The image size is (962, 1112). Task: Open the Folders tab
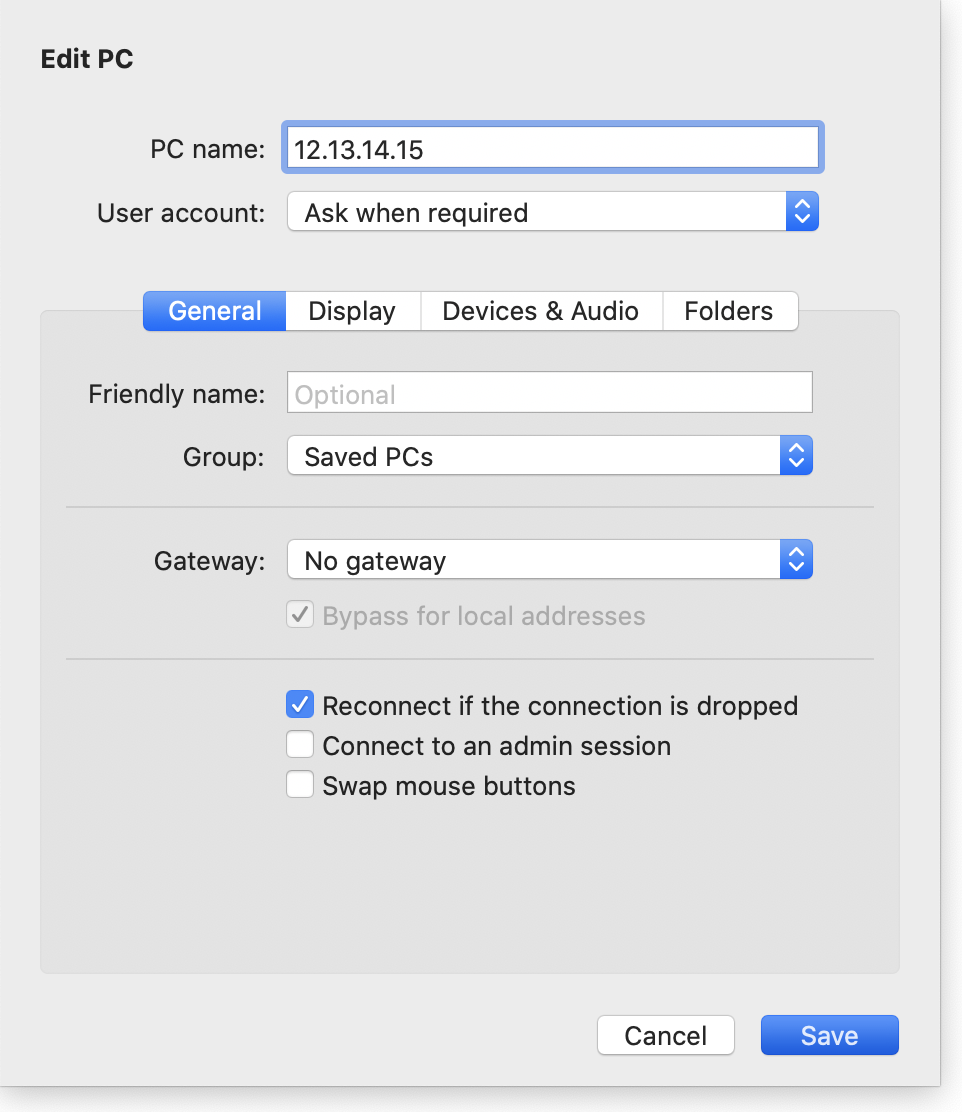(x=729, y=311)
